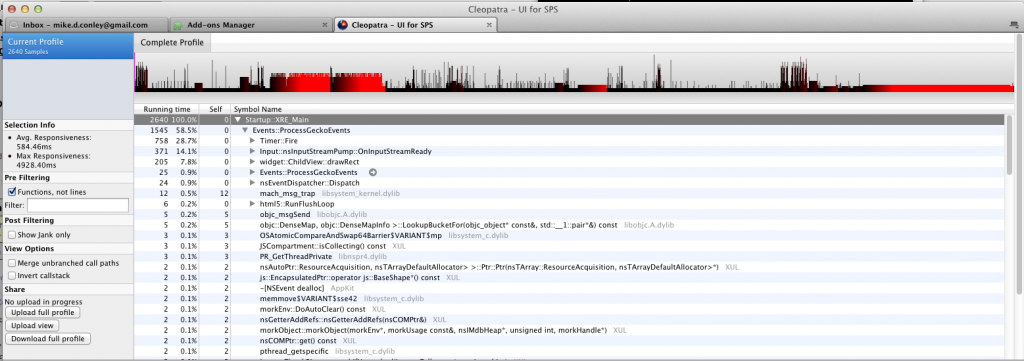The height and width of the screenshot is (361, 1024).
Task: Select the Complete Profile breadcrumb tab
Action: [x=172, y=42]
